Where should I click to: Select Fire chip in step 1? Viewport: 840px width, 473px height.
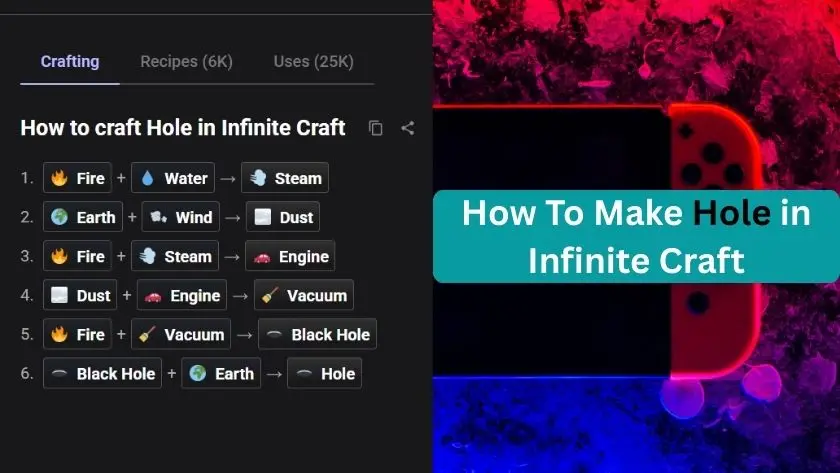pos(77,178)
